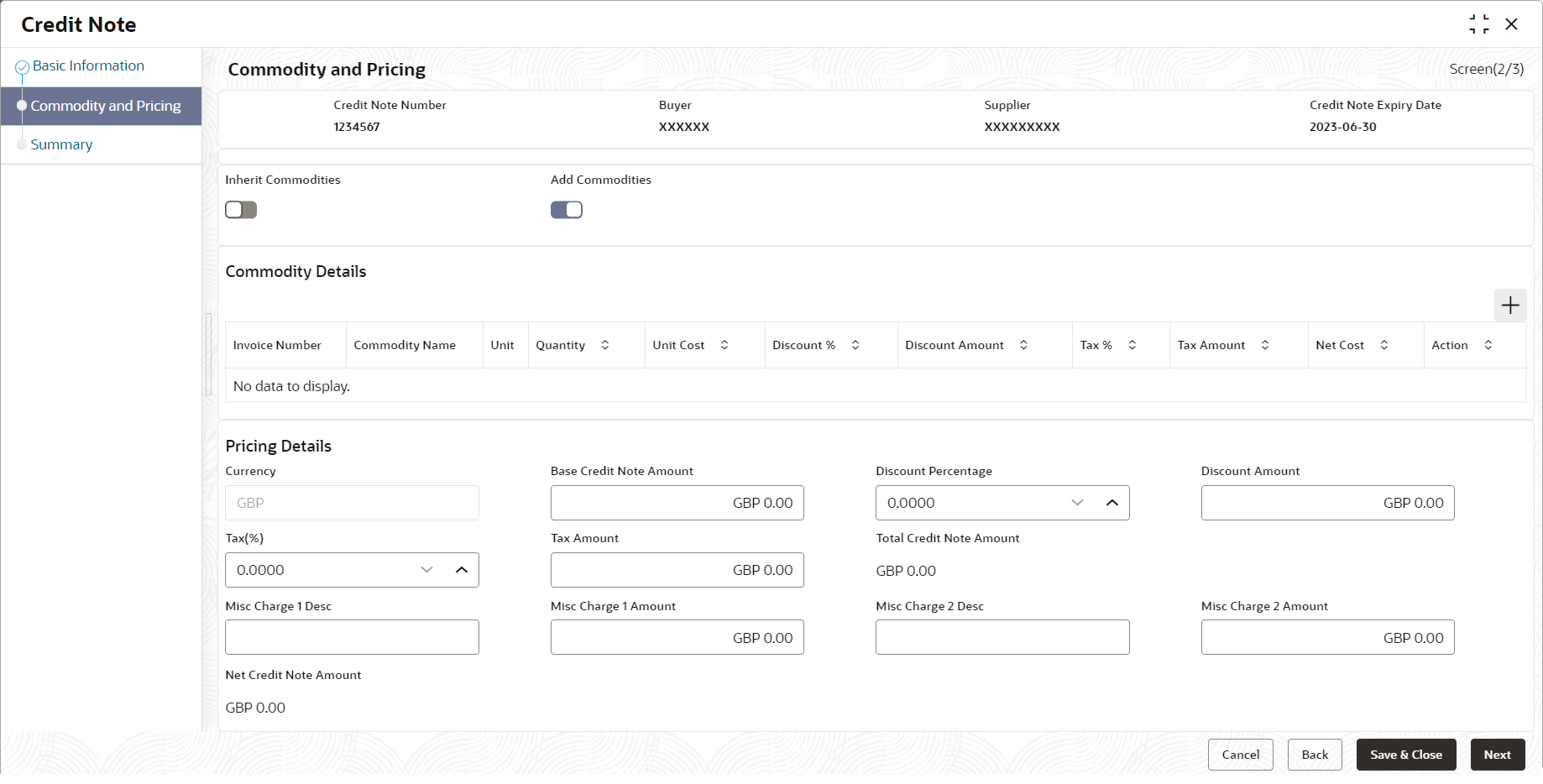Viewport: 1543px width, 784px height.
Task: Decrease Discount Percentage with down arrow
Action: coord(1077,503)
